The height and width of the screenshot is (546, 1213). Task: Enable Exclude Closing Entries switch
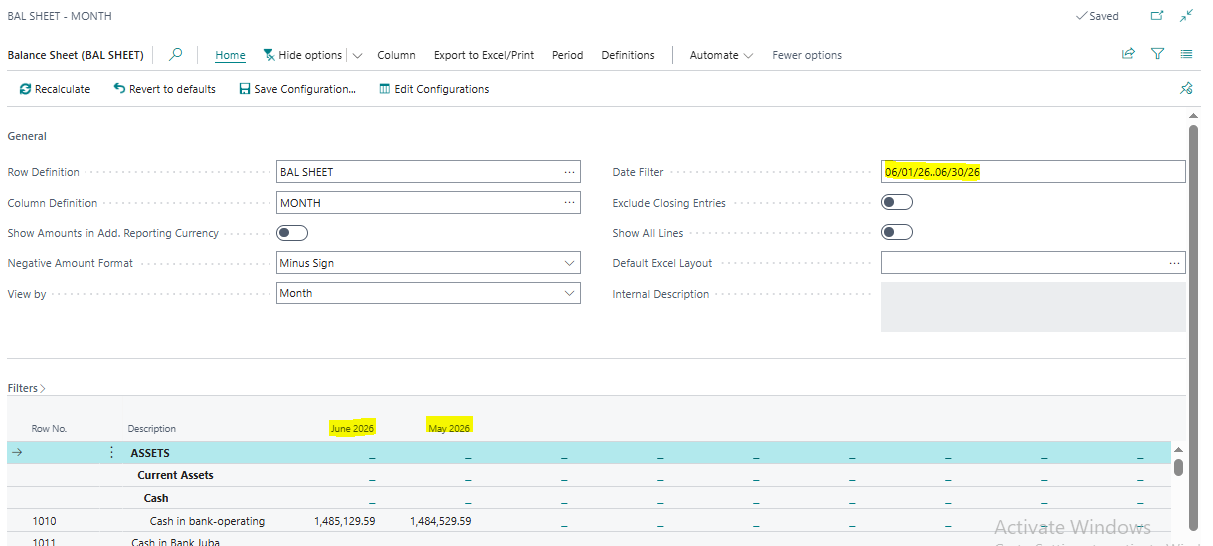tap(897, 202)
